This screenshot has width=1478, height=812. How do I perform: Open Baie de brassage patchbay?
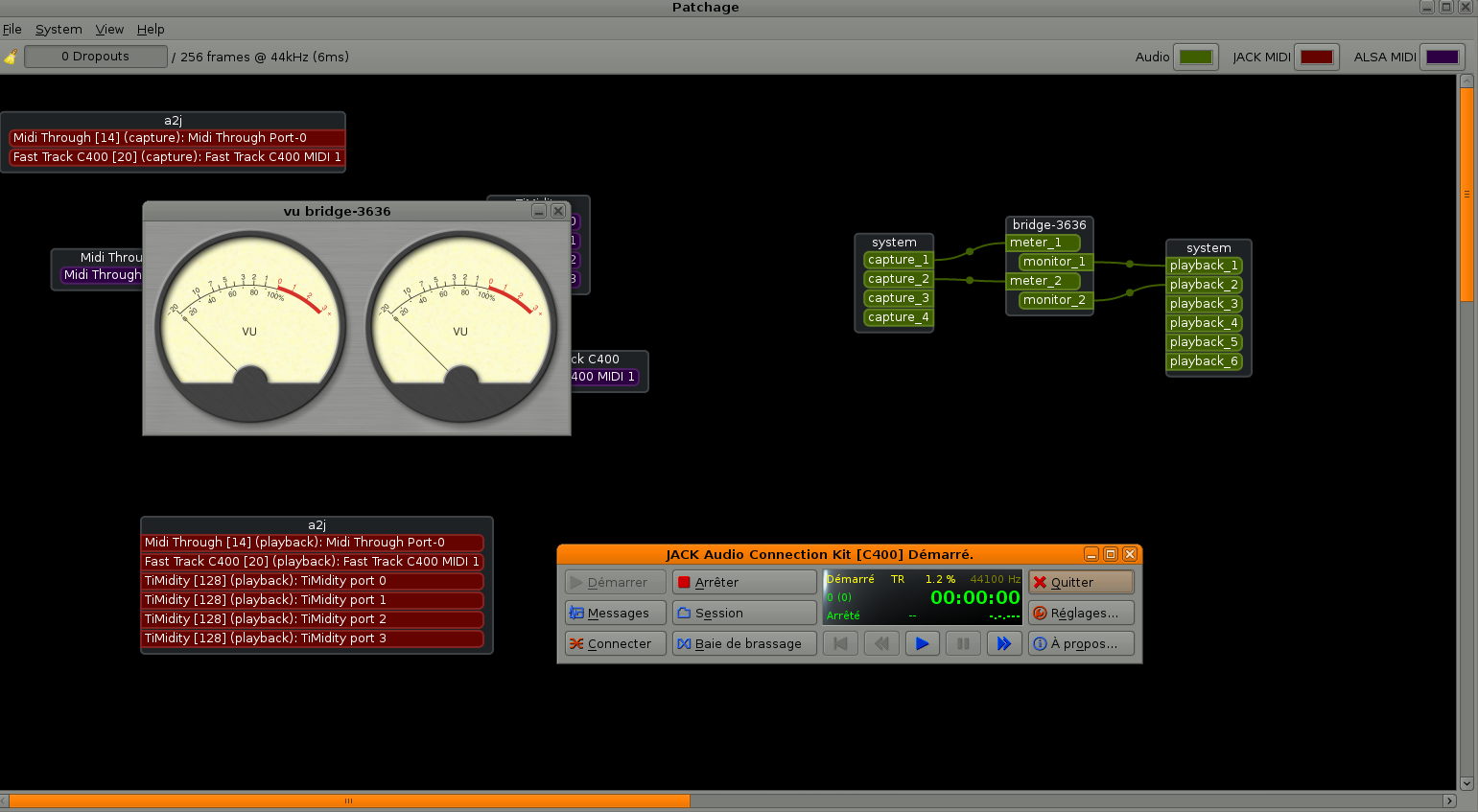tap(744, 643)
